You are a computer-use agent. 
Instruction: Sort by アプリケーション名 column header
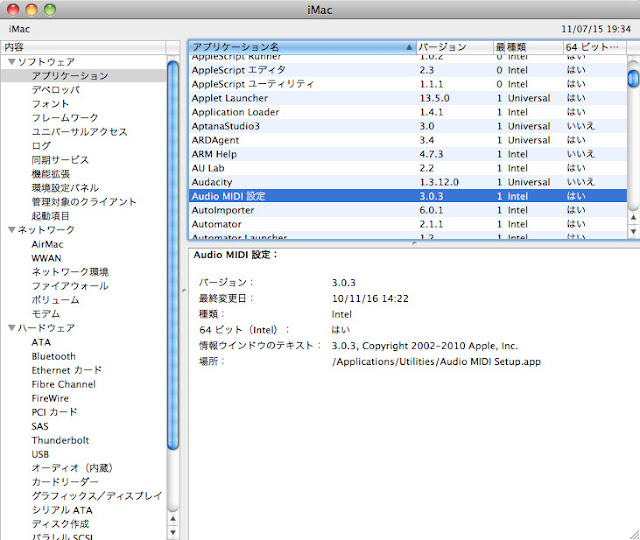302,47
